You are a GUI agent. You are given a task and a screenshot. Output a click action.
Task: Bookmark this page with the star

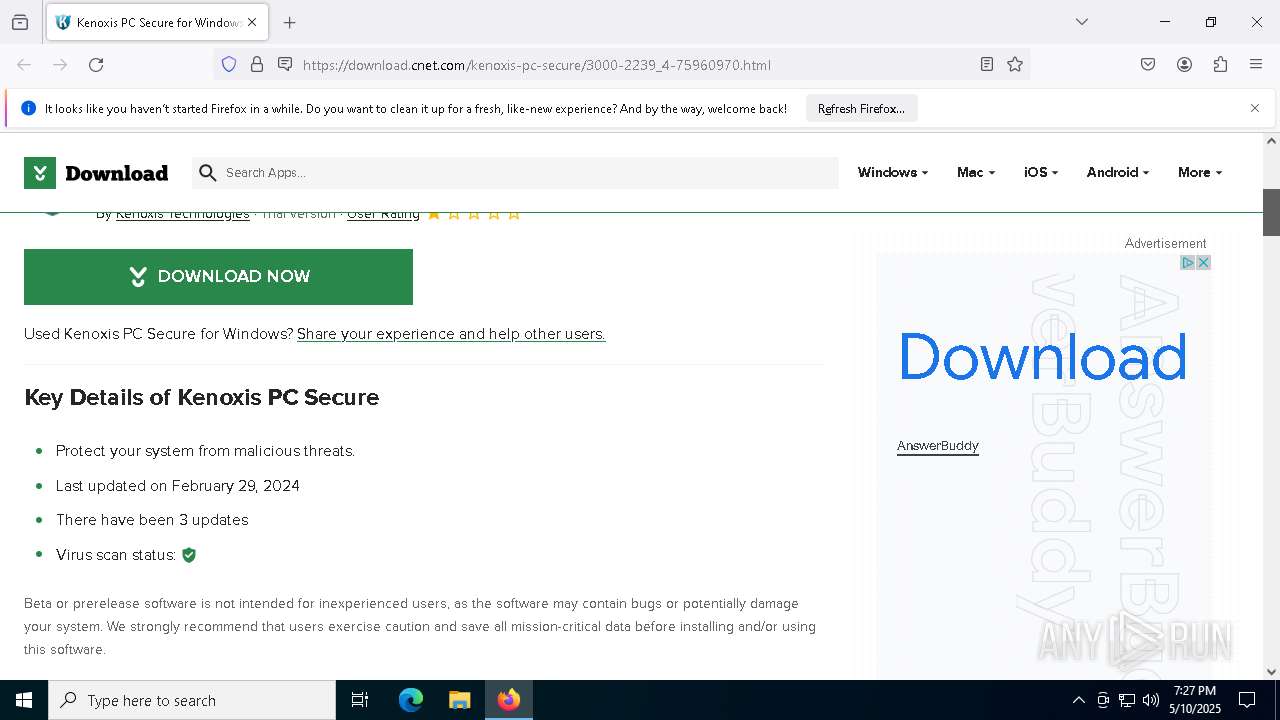(1015, 65)
